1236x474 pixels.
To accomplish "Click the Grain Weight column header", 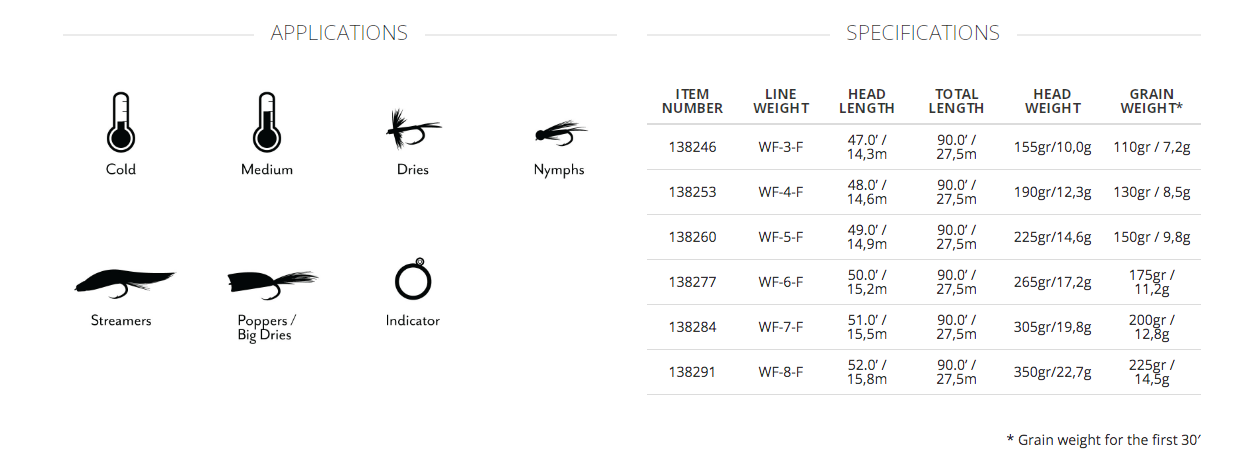I will point(1151,101).
